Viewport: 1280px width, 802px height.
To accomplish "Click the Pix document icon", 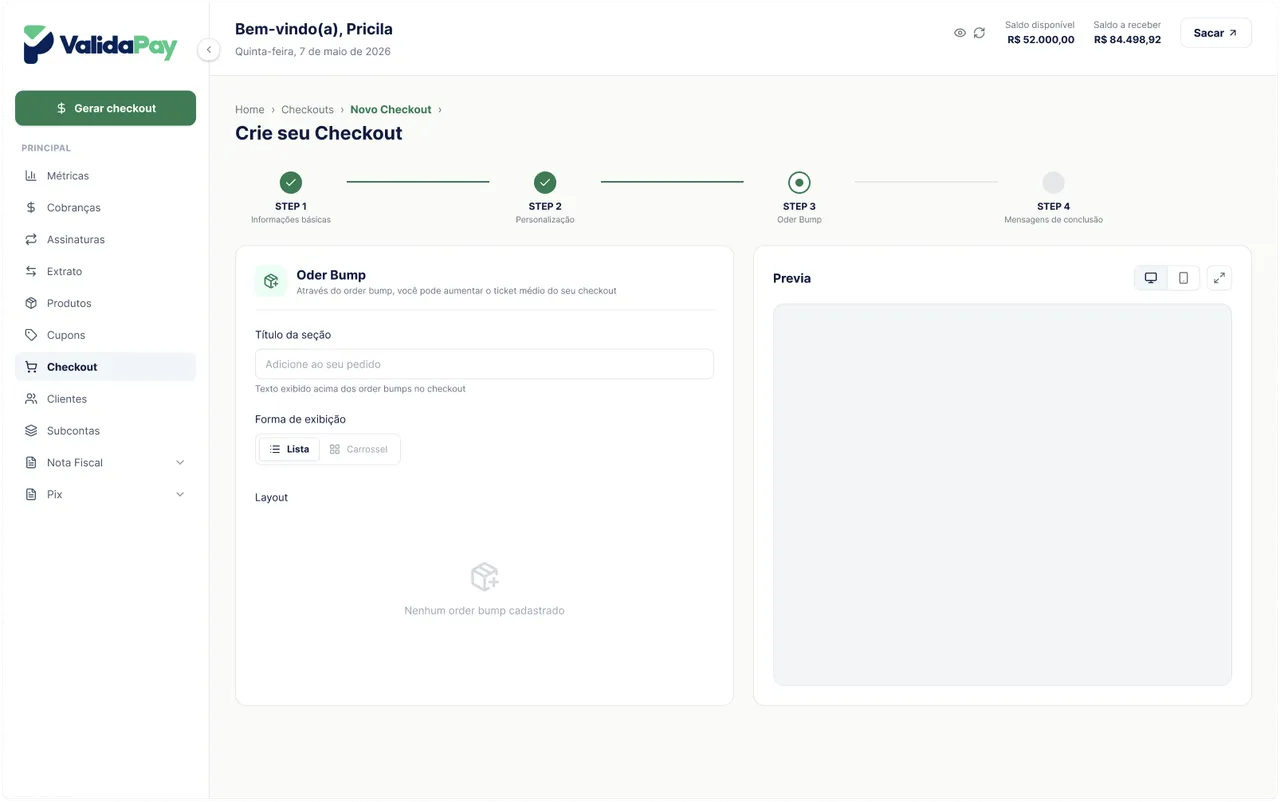I will pyautogui.click(x=31, y=495).
